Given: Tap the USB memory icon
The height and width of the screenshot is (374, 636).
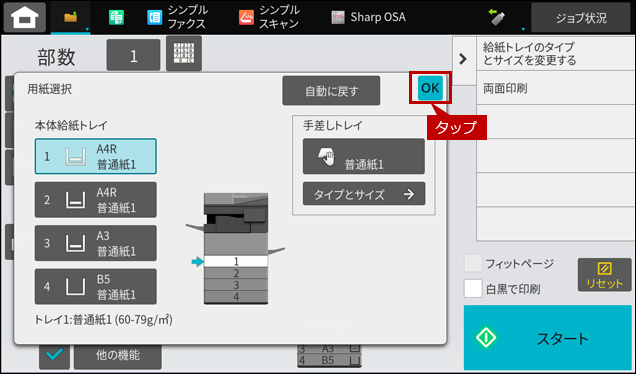Looking at the screenshot, I should tap(497, 17).
